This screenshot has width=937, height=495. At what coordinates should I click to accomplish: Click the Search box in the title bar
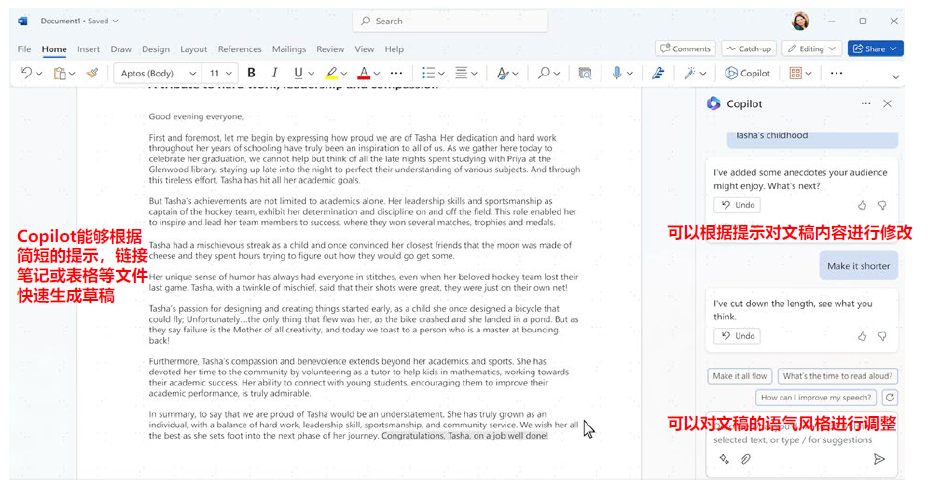450,21
